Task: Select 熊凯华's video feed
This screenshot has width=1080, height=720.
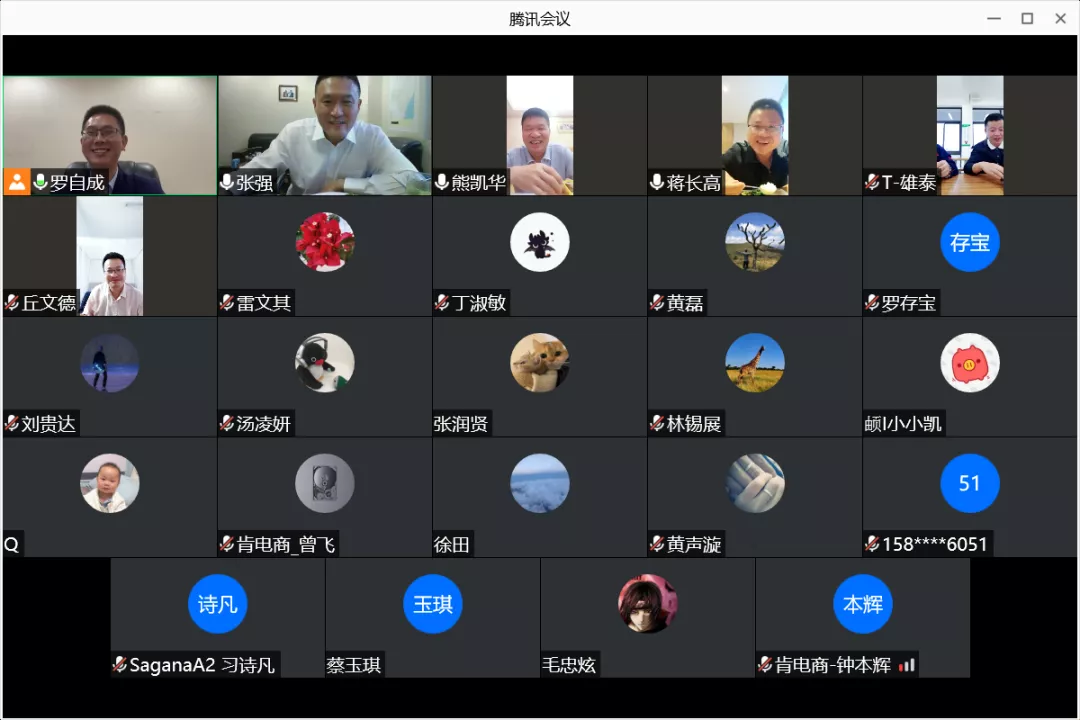Action: pos(540,135)
